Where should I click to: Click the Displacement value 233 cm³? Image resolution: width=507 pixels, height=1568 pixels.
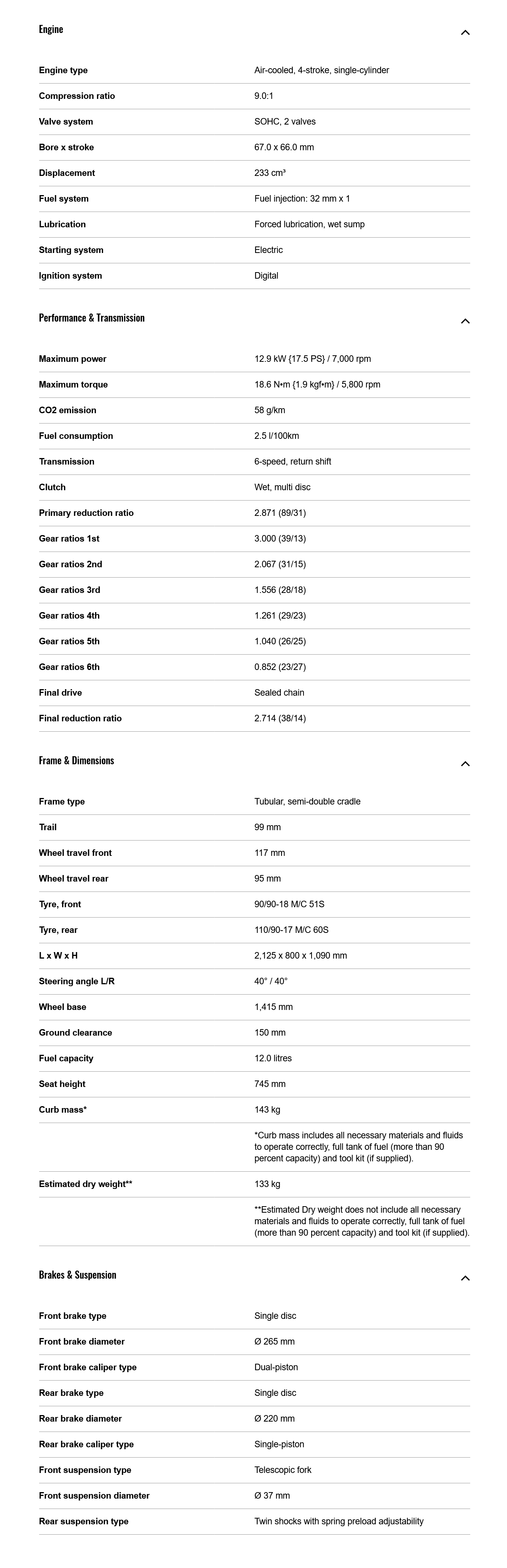coord(270,173)
